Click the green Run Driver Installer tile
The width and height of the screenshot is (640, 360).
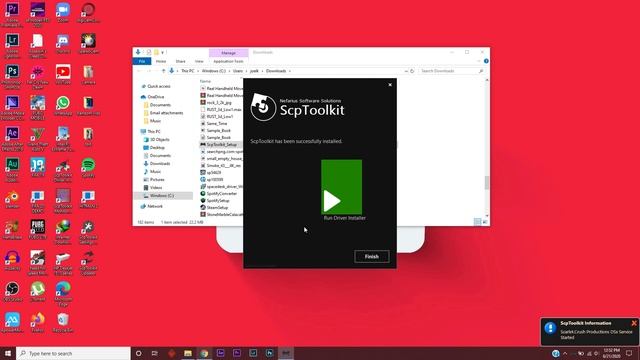pyautogui.click(x=341, y=187)
